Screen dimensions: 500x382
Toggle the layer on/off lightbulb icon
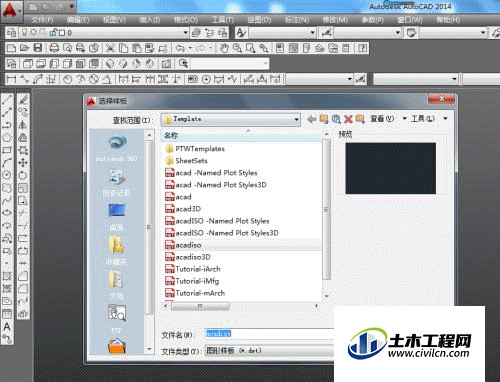tap(24, 33)
